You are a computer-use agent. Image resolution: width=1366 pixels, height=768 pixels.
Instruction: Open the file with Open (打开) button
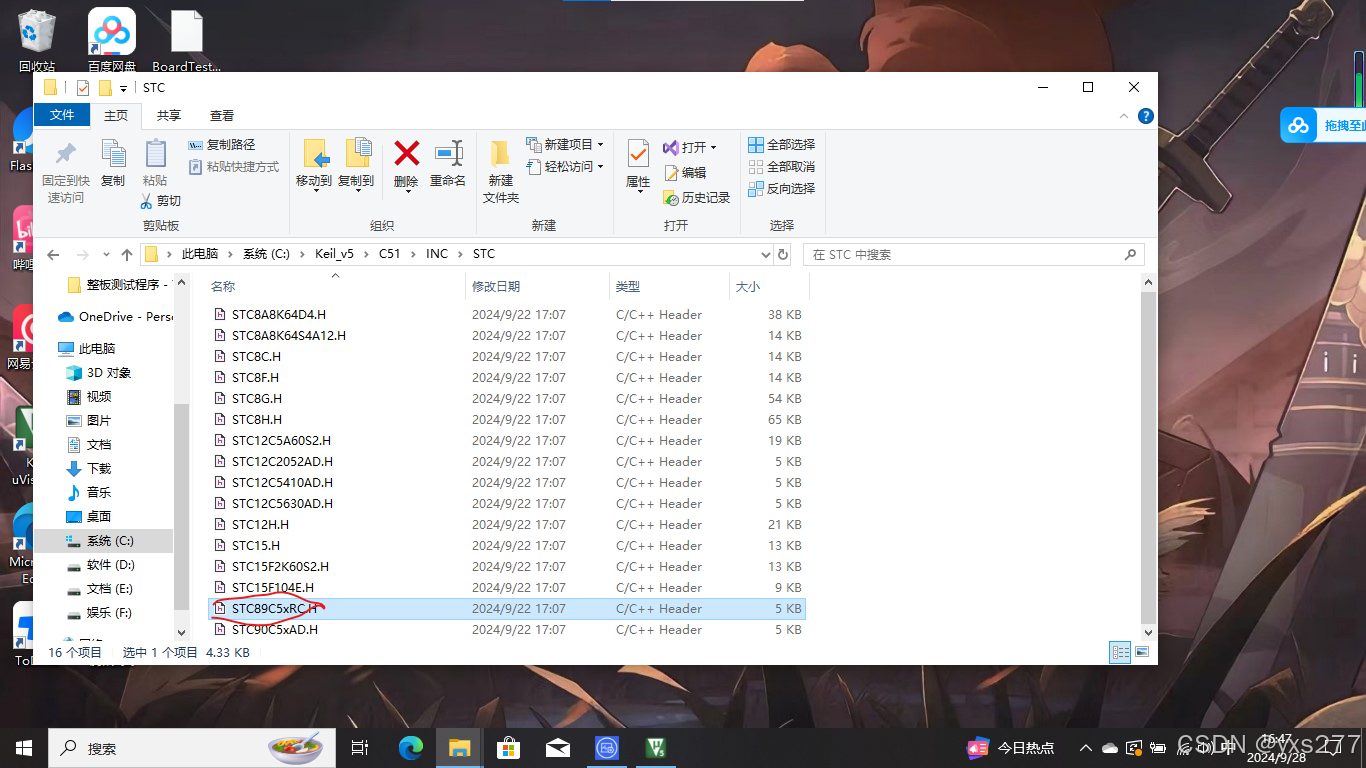point(689,147)
